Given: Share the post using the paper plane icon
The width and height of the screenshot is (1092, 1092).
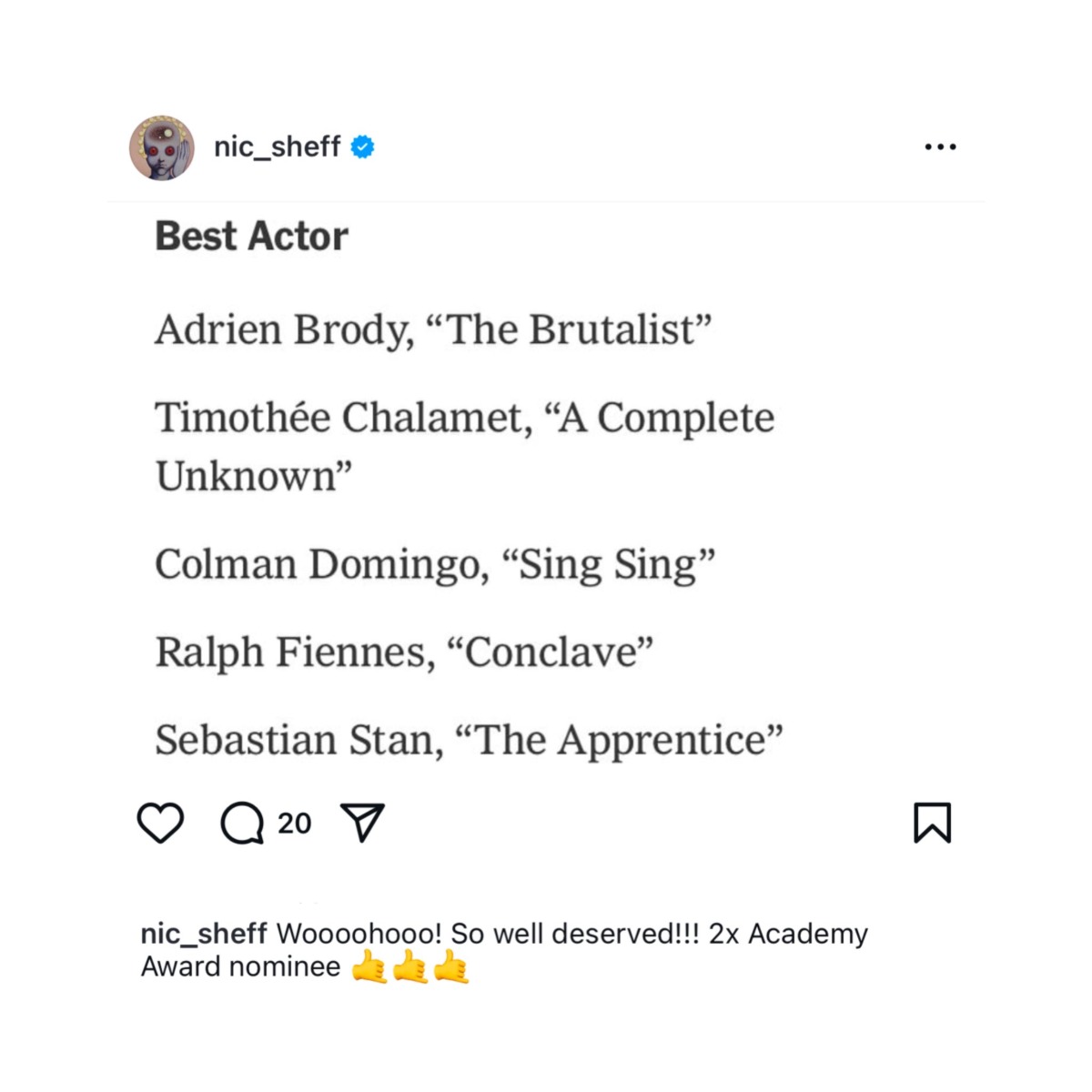Looking at the screenshot, I should click(x=362, y=823).
